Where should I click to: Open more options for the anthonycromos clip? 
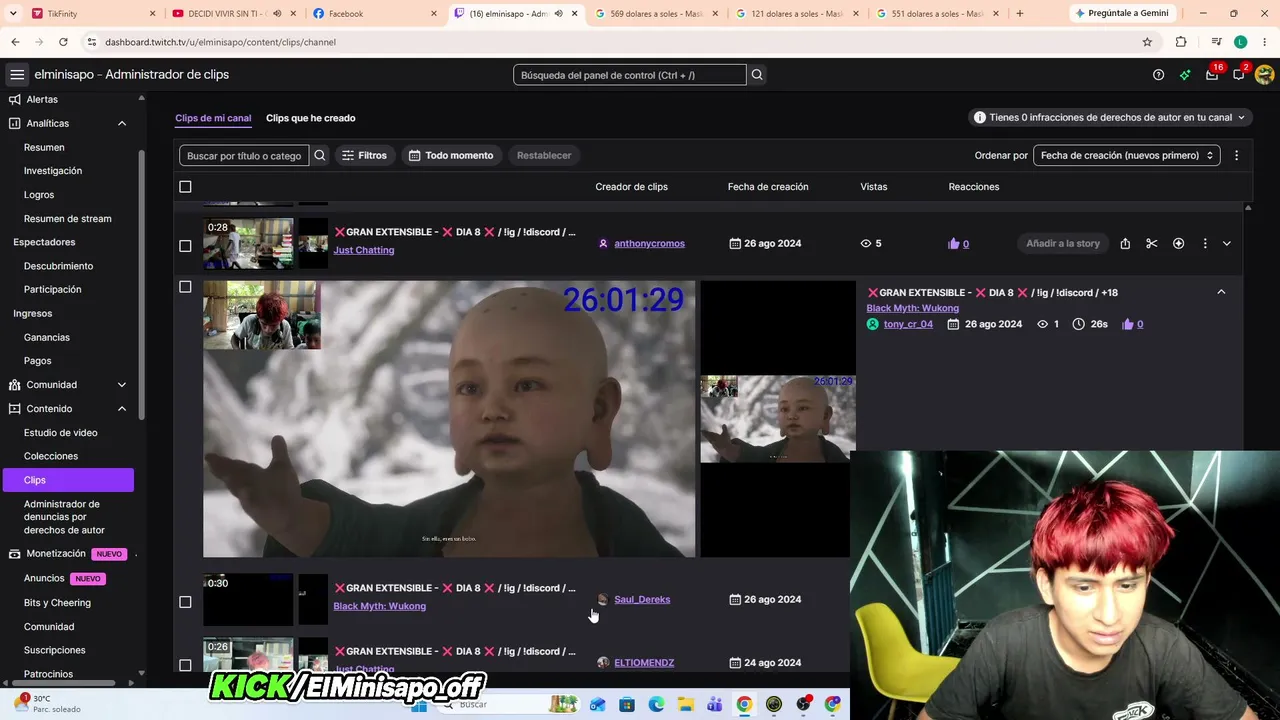[x=1205, y=244]
